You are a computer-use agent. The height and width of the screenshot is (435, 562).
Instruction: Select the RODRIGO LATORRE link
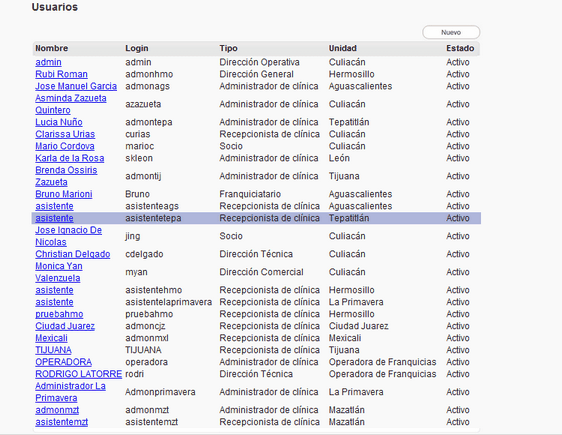(x=78, y=374)
